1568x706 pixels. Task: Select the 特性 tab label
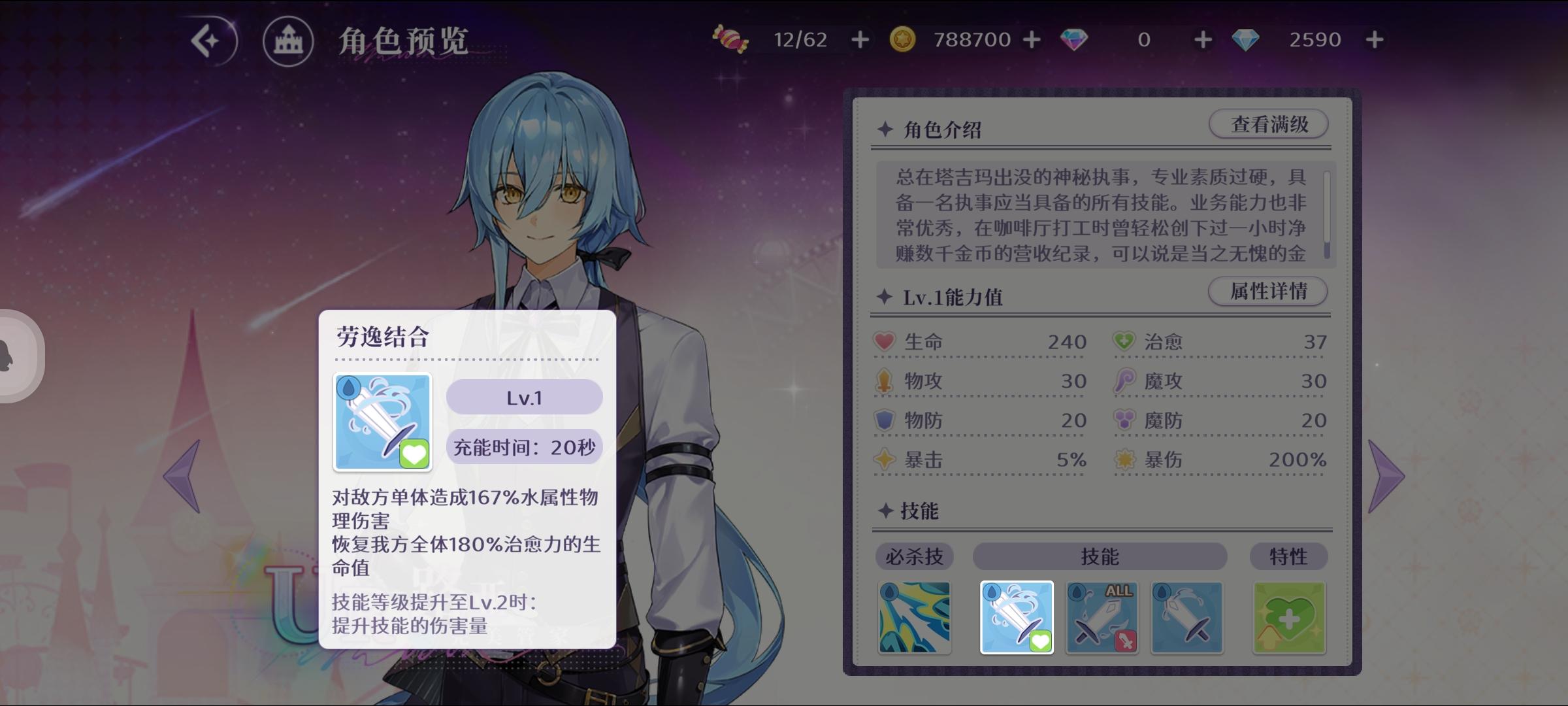click(x=1288, y=556)
